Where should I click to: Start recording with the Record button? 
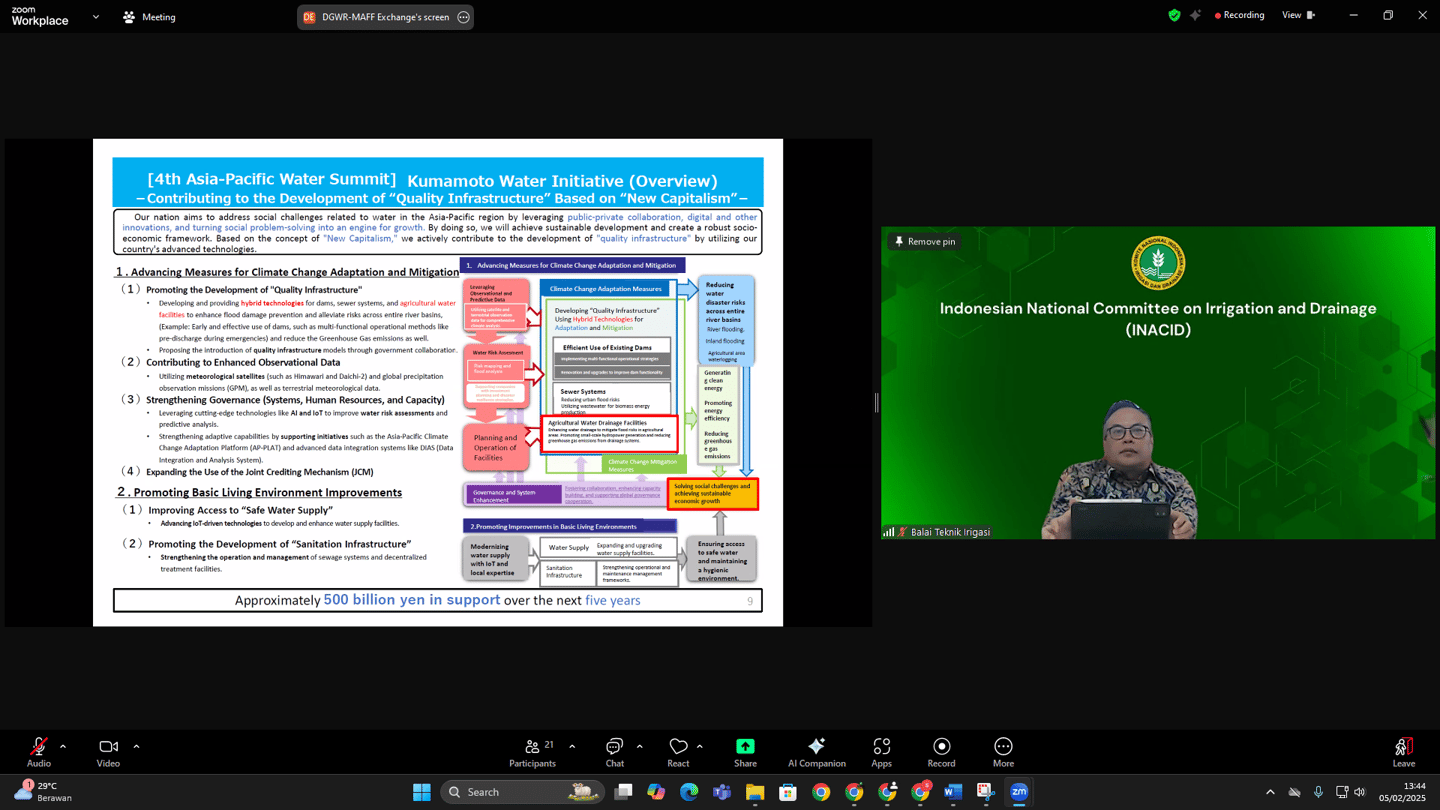pos(941,752)
